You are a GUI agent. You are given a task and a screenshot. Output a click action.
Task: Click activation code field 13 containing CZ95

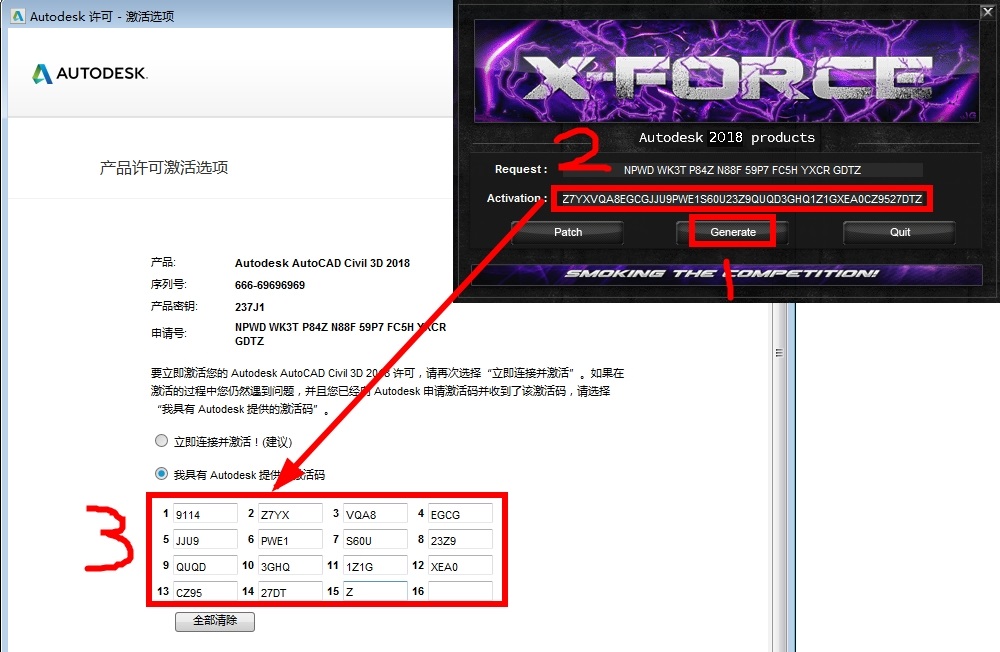[x=205, y=591]
